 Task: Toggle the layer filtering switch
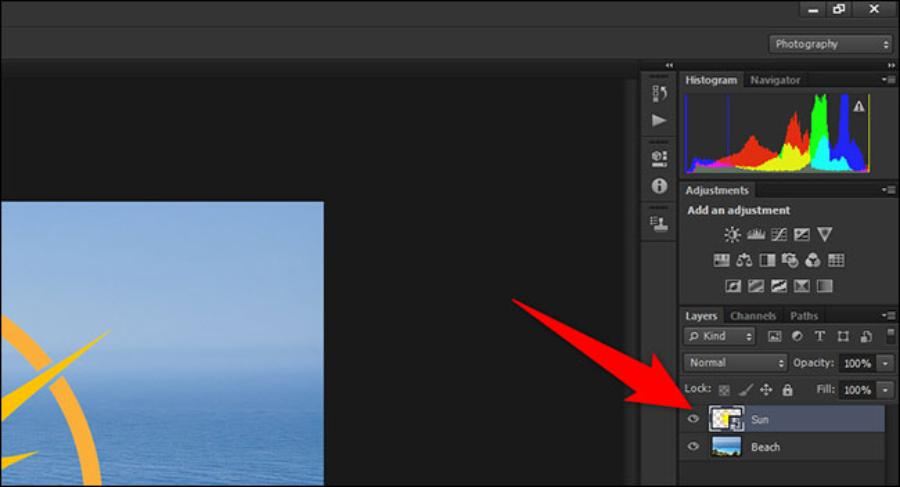(x=890, y=336)
